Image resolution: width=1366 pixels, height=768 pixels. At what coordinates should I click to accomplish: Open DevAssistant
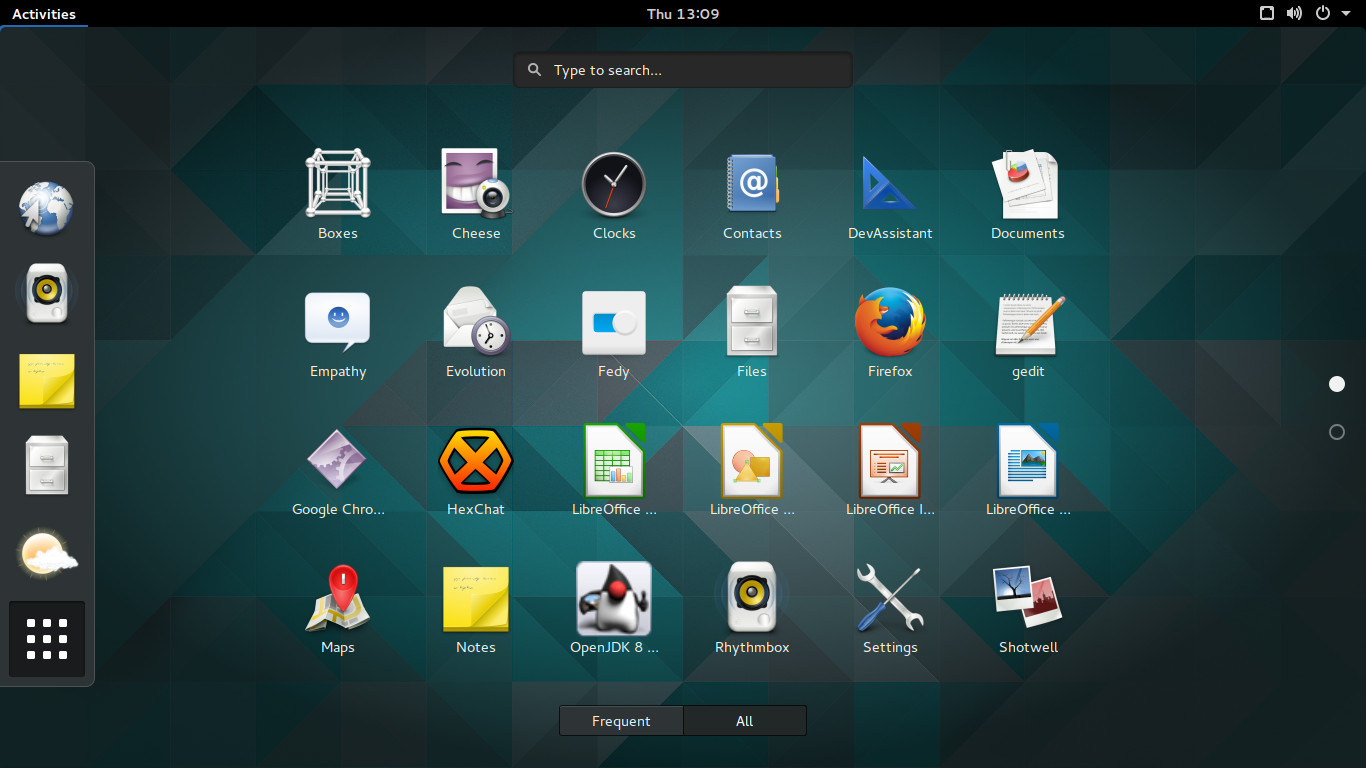pyautogui.click(x=890, y=184)
